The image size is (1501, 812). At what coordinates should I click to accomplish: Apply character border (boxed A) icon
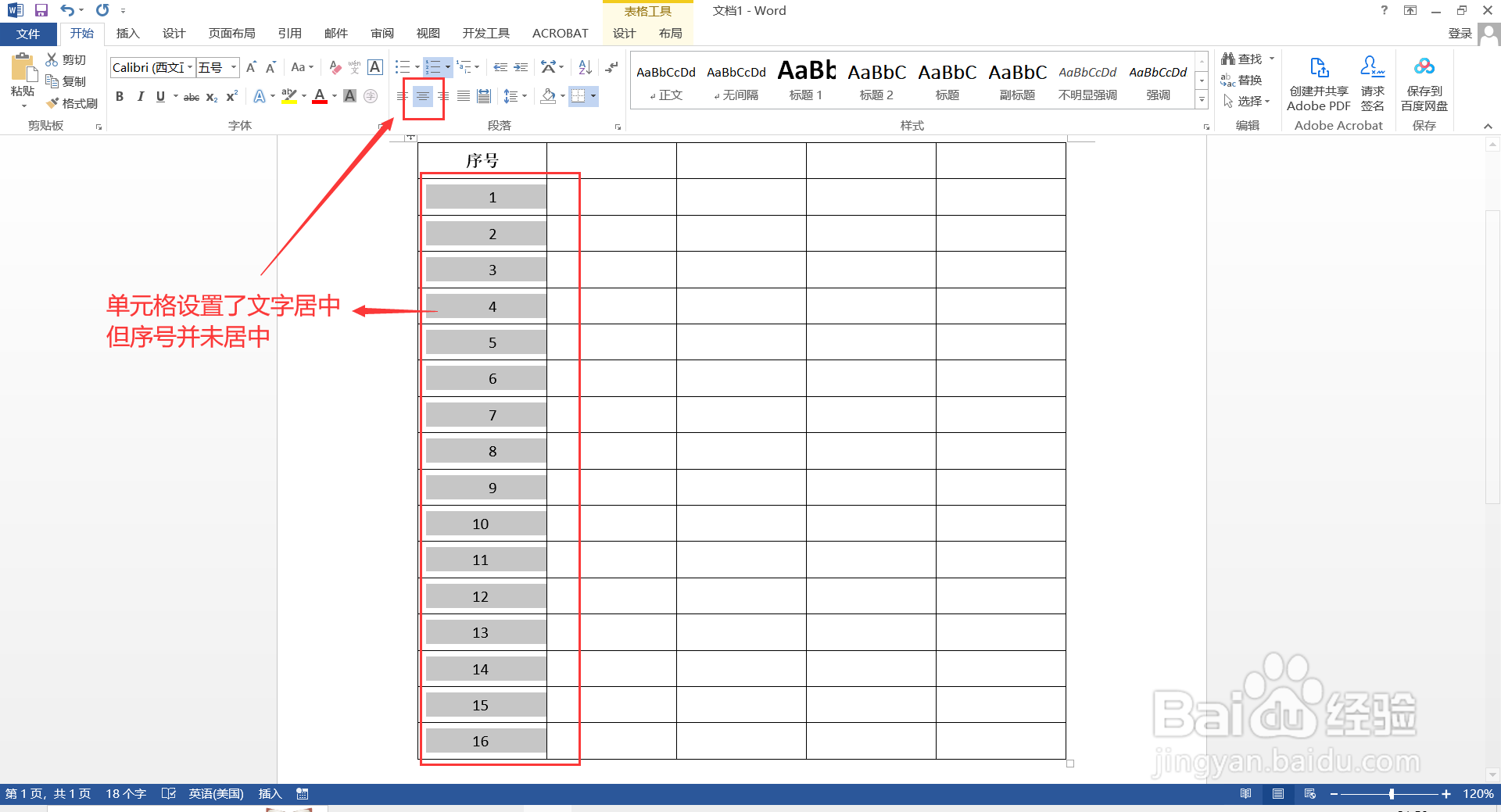click(x=375, y=67)
